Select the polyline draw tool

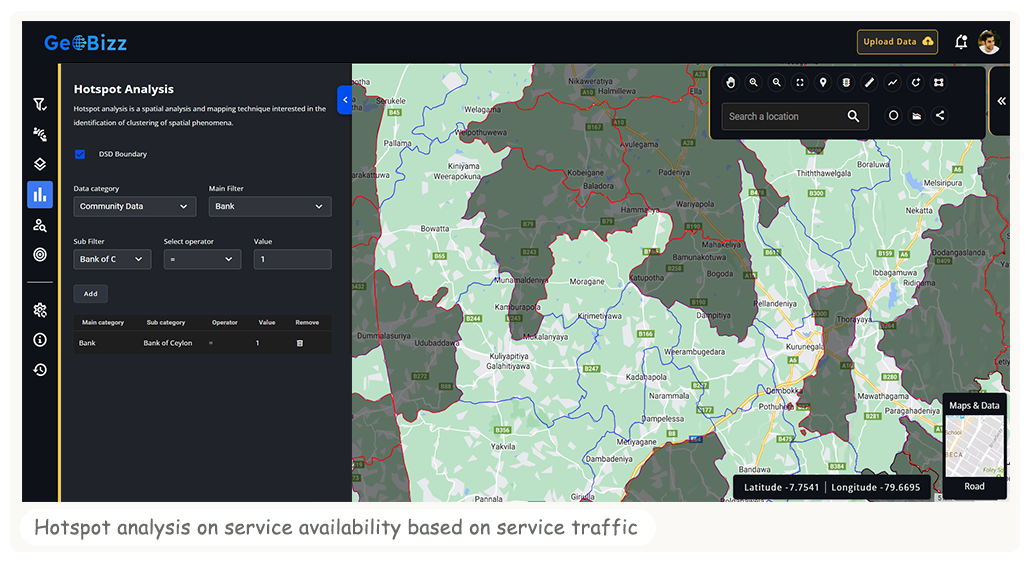892,82
